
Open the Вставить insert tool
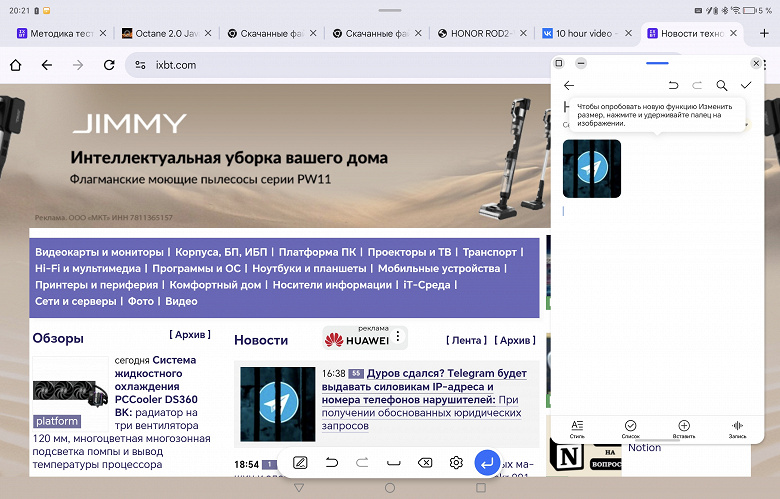[684, 429]
